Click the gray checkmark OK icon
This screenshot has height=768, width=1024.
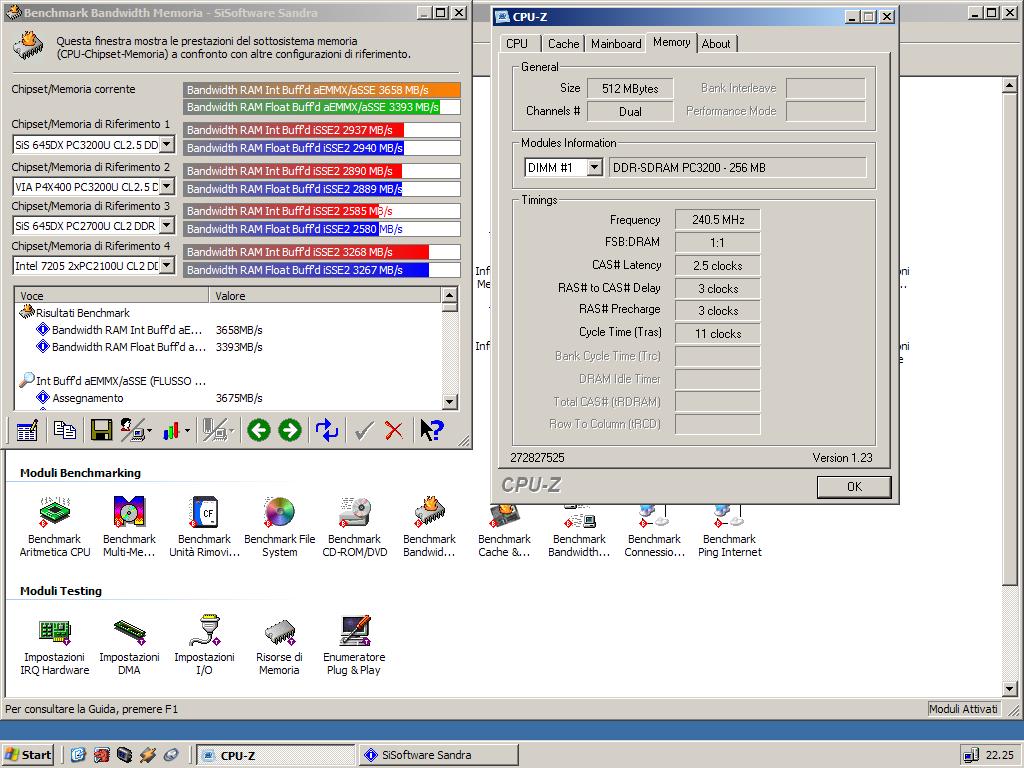pos(363,430)
